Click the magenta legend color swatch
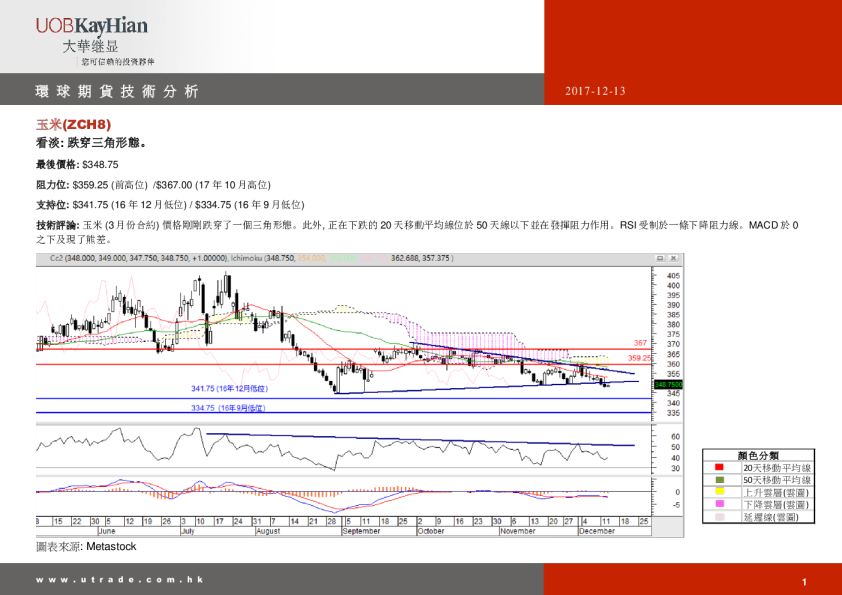This screenshot has width=842, height=595. tap(718, 504)
